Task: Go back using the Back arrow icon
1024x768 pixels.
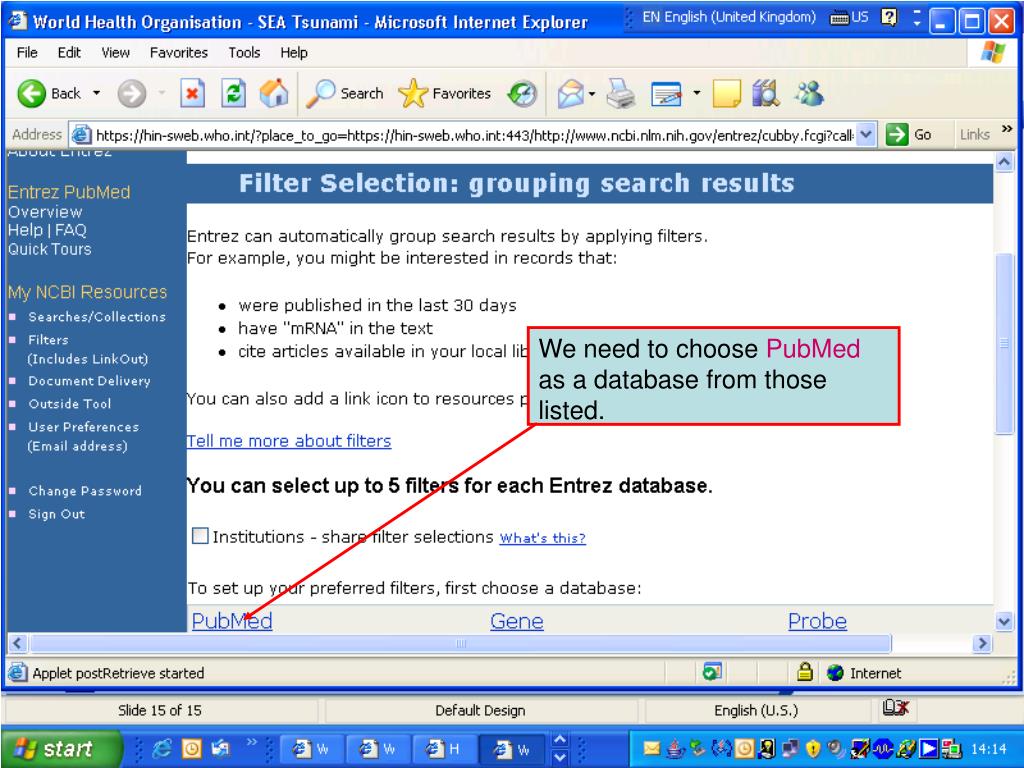Action: click(x=31, y=93)
